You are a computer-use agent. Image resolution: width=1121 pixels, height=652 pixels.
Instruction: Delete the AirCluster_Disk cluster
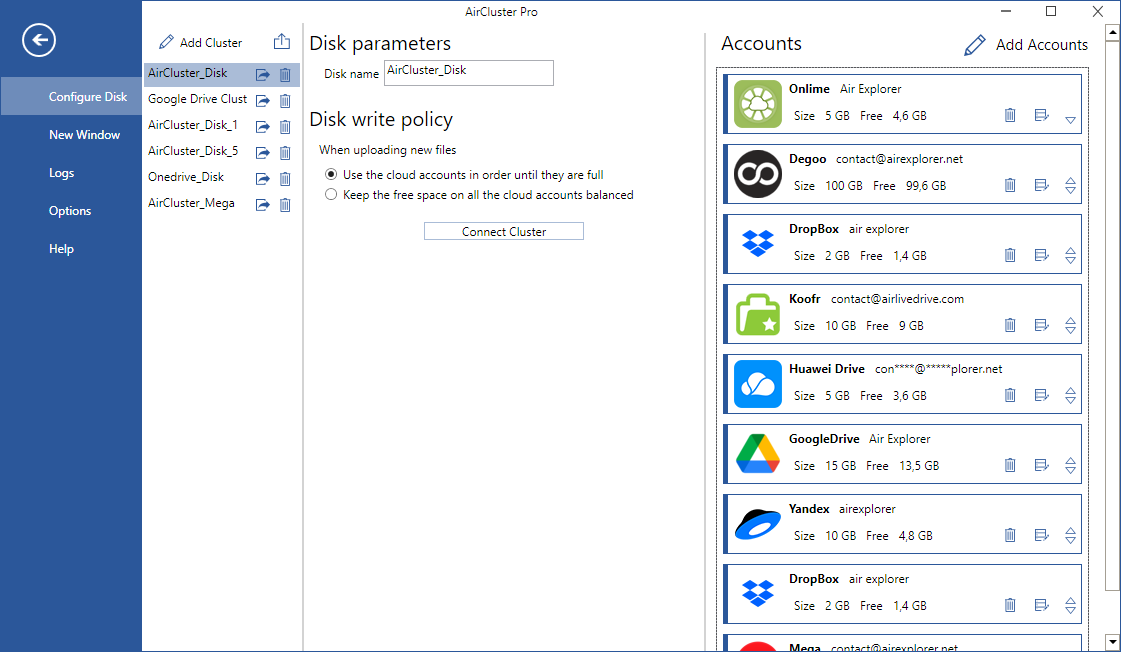click(285, 73)
